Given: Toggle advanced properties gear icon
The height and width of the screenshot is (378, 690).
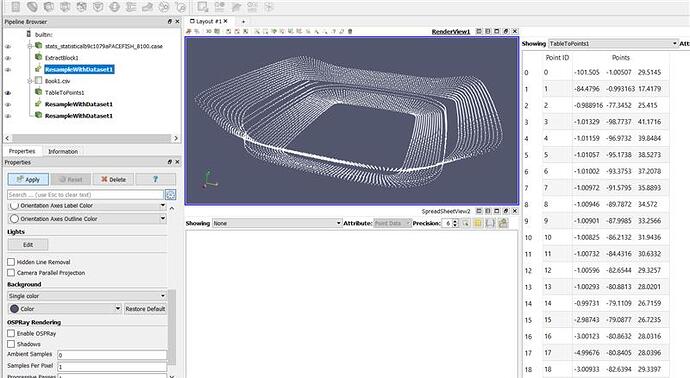Looking at the screenshot, I should pos(170,195).
